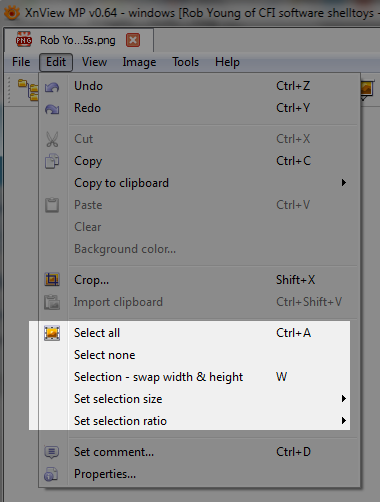Expand Copy to clipboard submenu arrow

tap(344, 183)
